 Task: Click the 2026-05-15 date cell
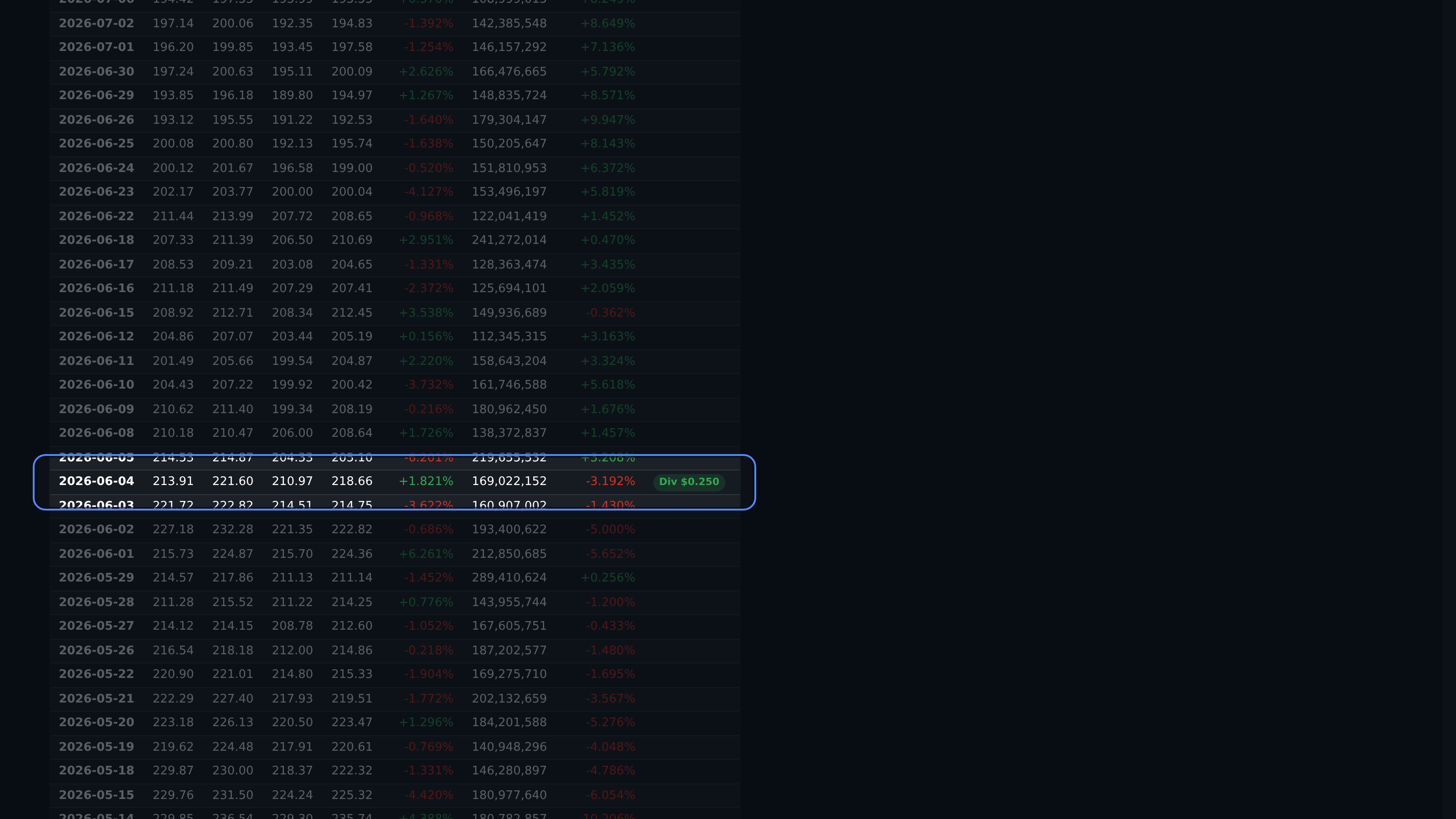tap(96, 795)
